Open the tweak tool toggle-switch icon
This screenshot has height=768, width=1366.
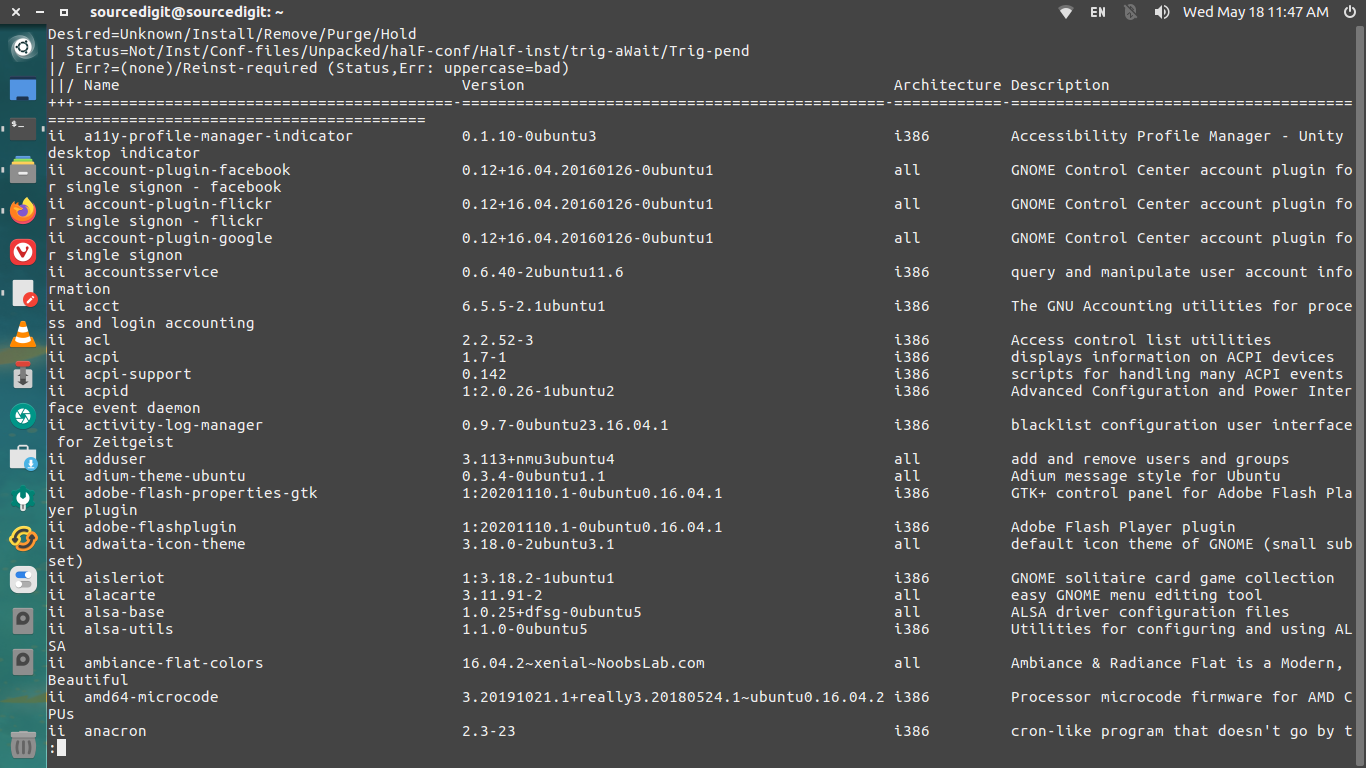[x=22, y=580]
